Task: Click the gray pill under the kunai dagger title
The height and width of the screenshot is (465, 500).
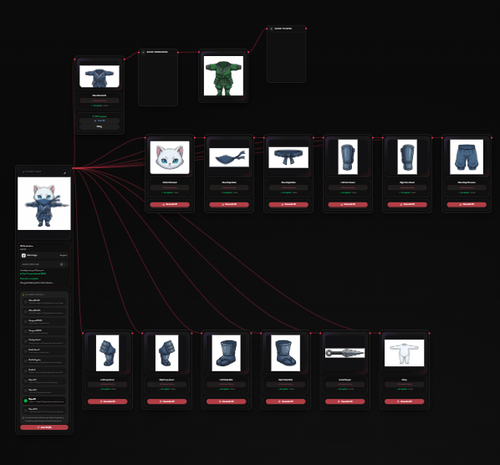Action: [345, 384]
